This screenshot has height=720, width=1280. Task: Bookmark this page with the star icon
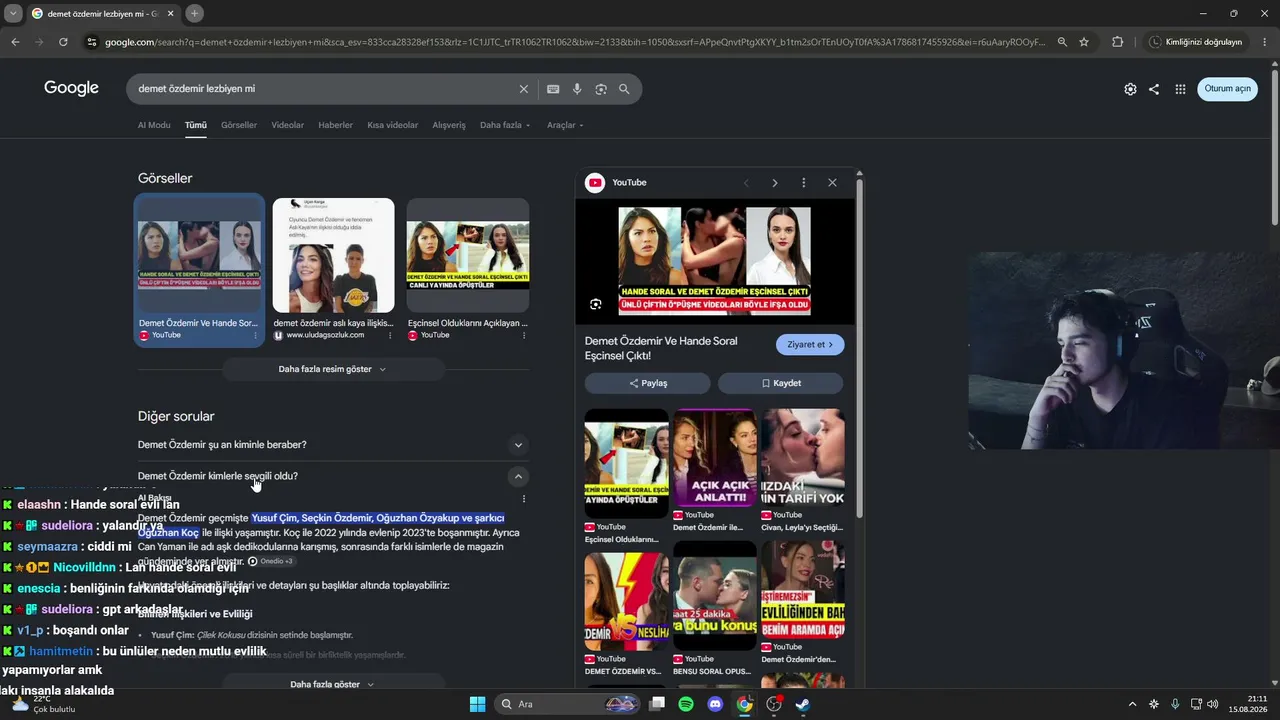tap(1084, 42)
